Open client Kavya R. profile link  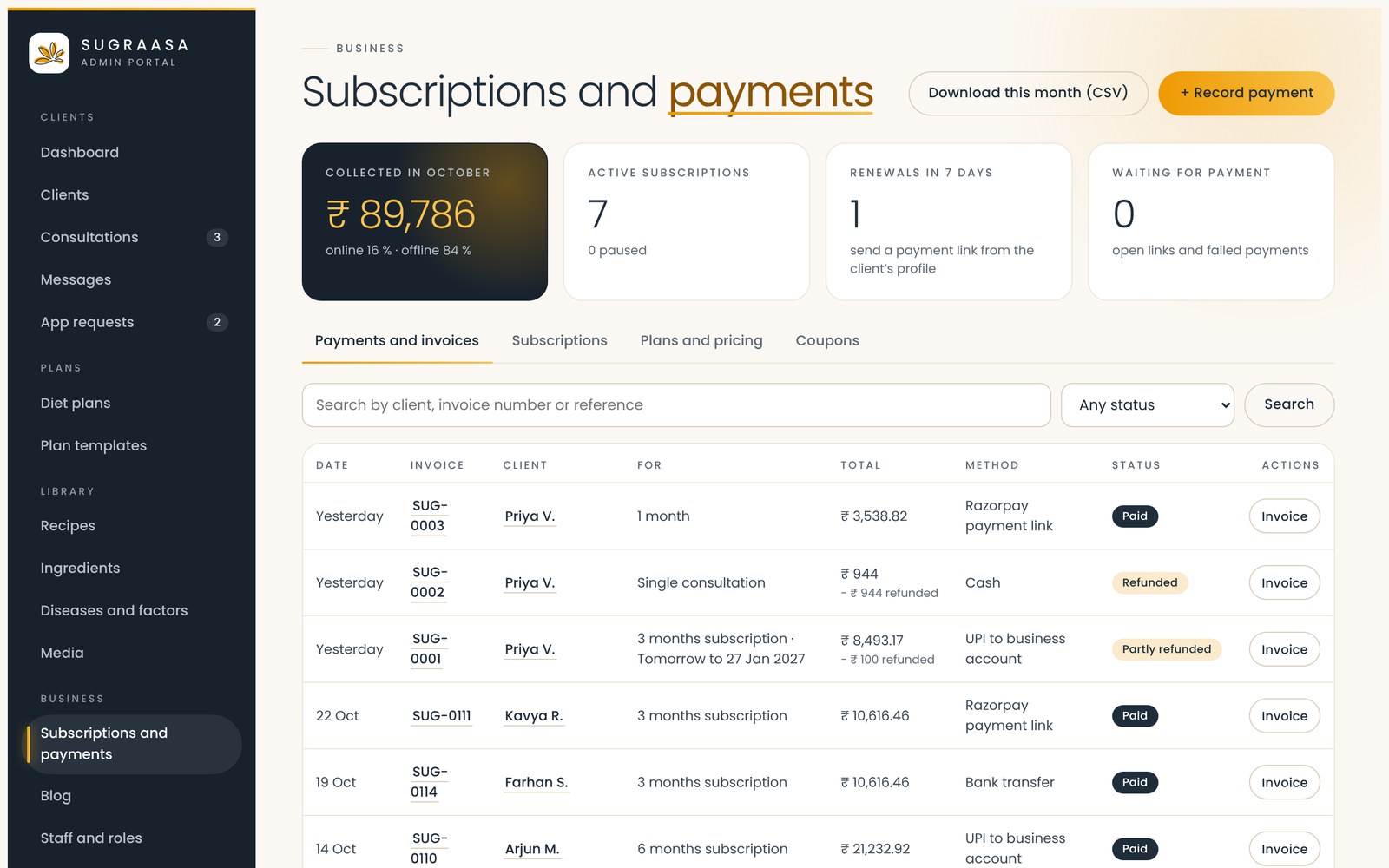point(534,716)
